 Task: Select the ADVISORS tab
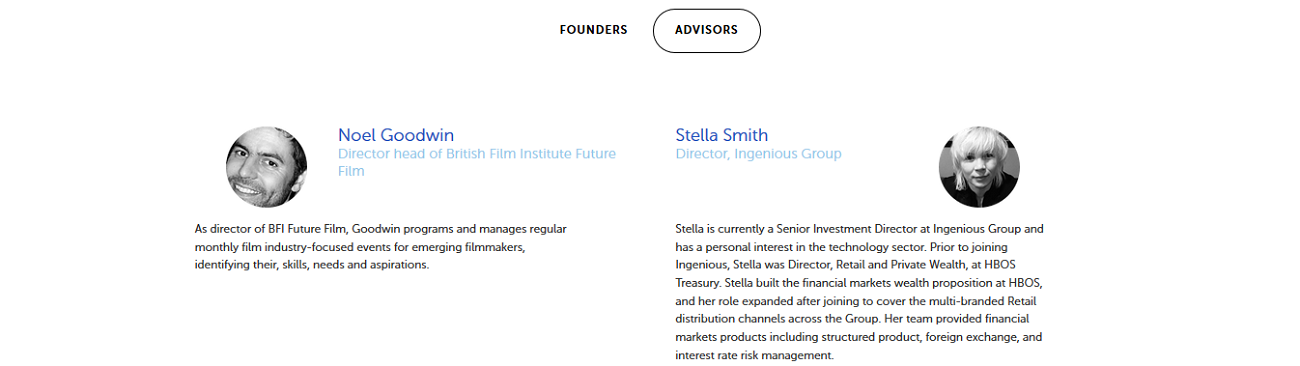coord(707,30)
